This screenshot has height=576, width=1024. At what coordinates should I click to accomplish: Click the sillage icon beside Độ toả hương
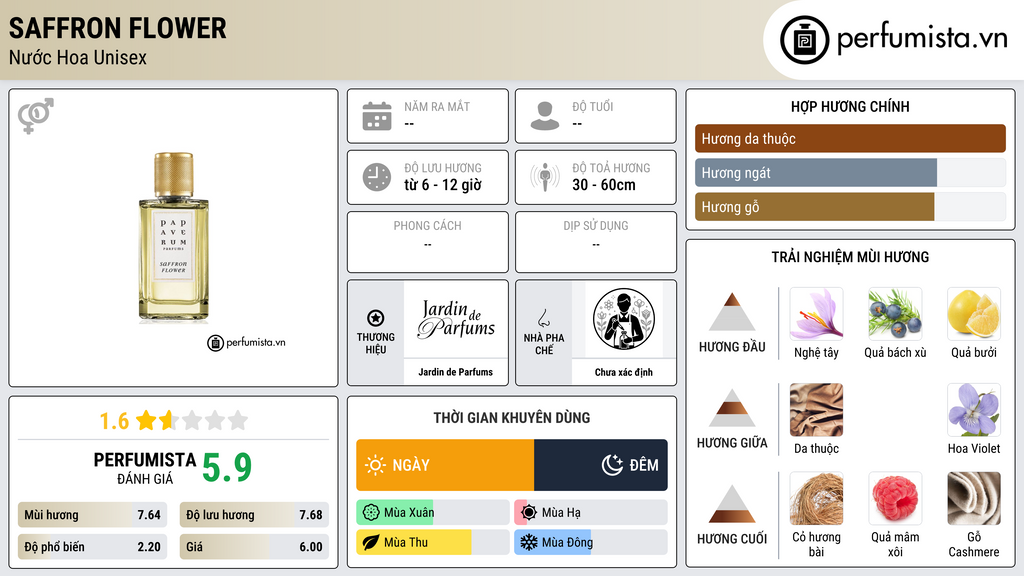pyautogui.click(x=545, y=177)
